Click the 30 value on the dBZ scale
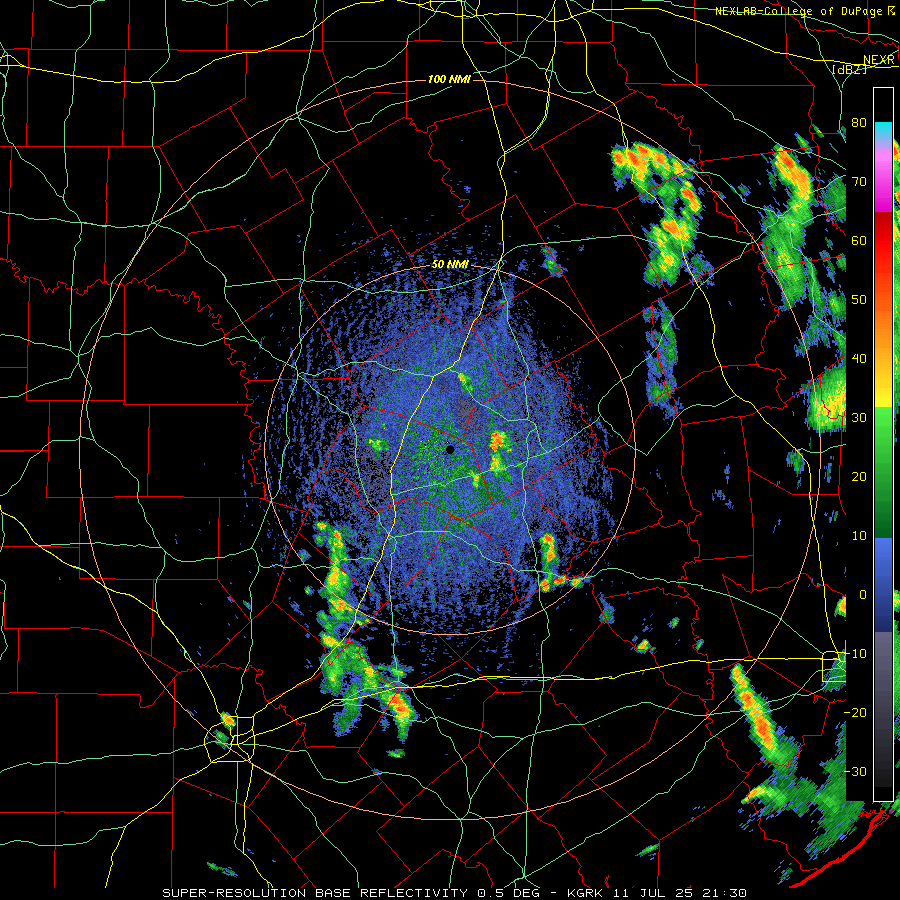Screen dimensions: 900x900 (859, 417)
